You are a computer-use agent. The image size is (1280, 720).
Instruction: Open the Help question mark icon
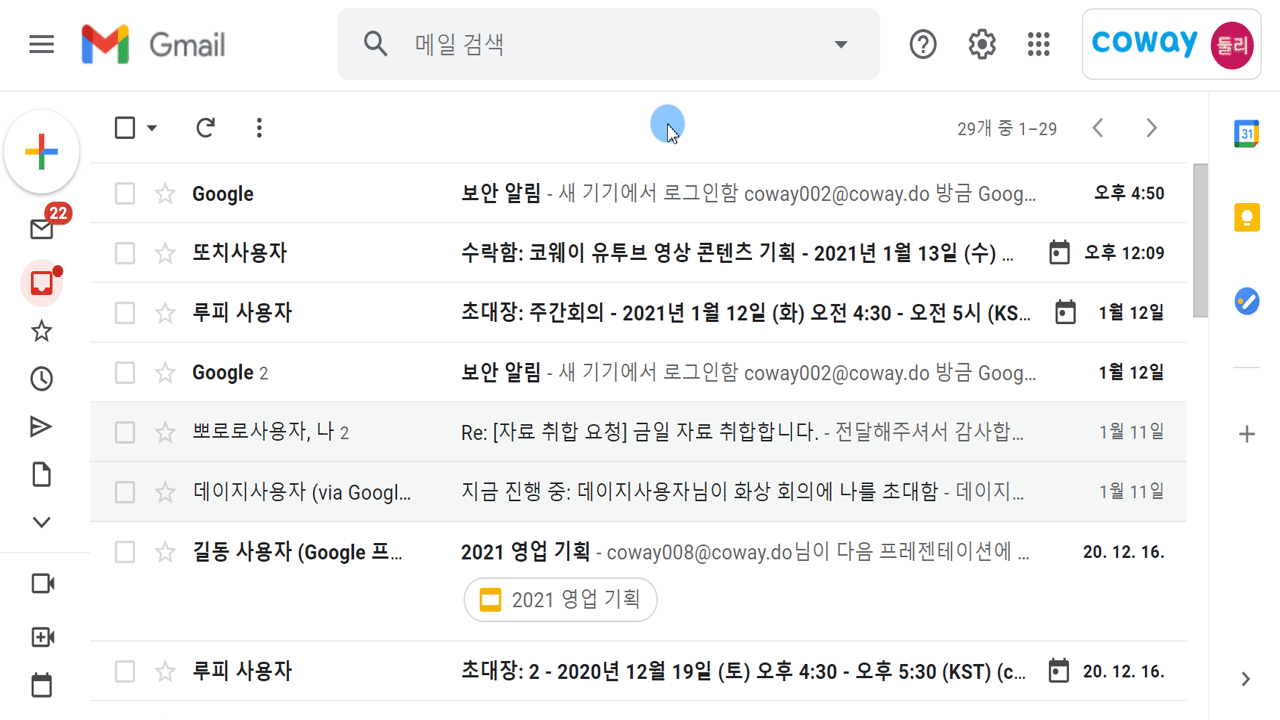(923, 44)
